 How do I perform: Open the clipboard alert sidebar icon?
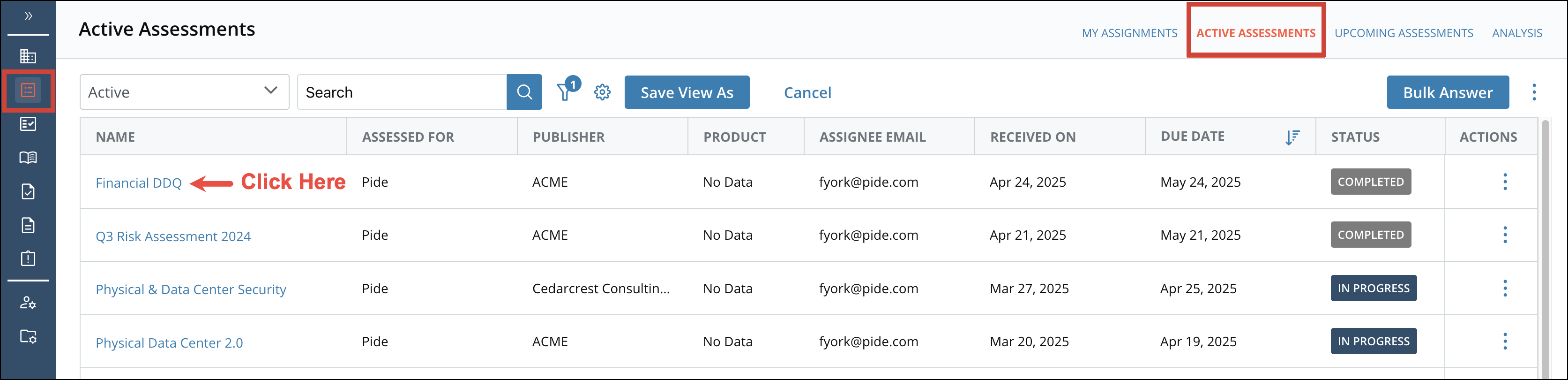pyautogui.click(x=28, y=258)
